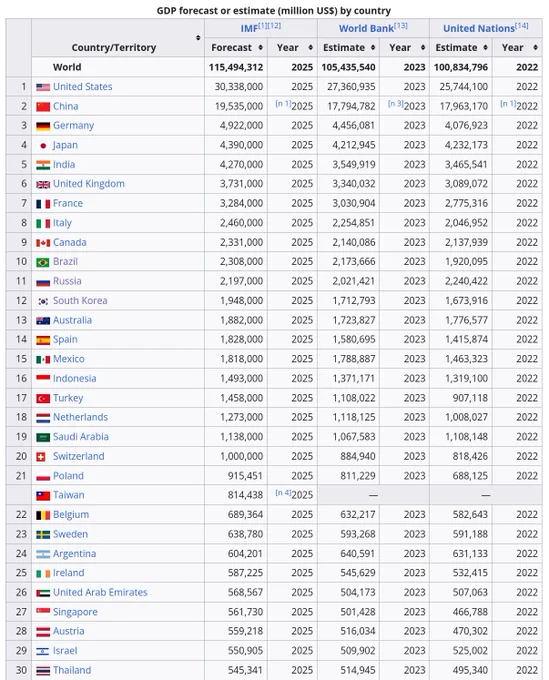Open the United Arab Emirates link
549x680 pixels.
pos(100,592)
